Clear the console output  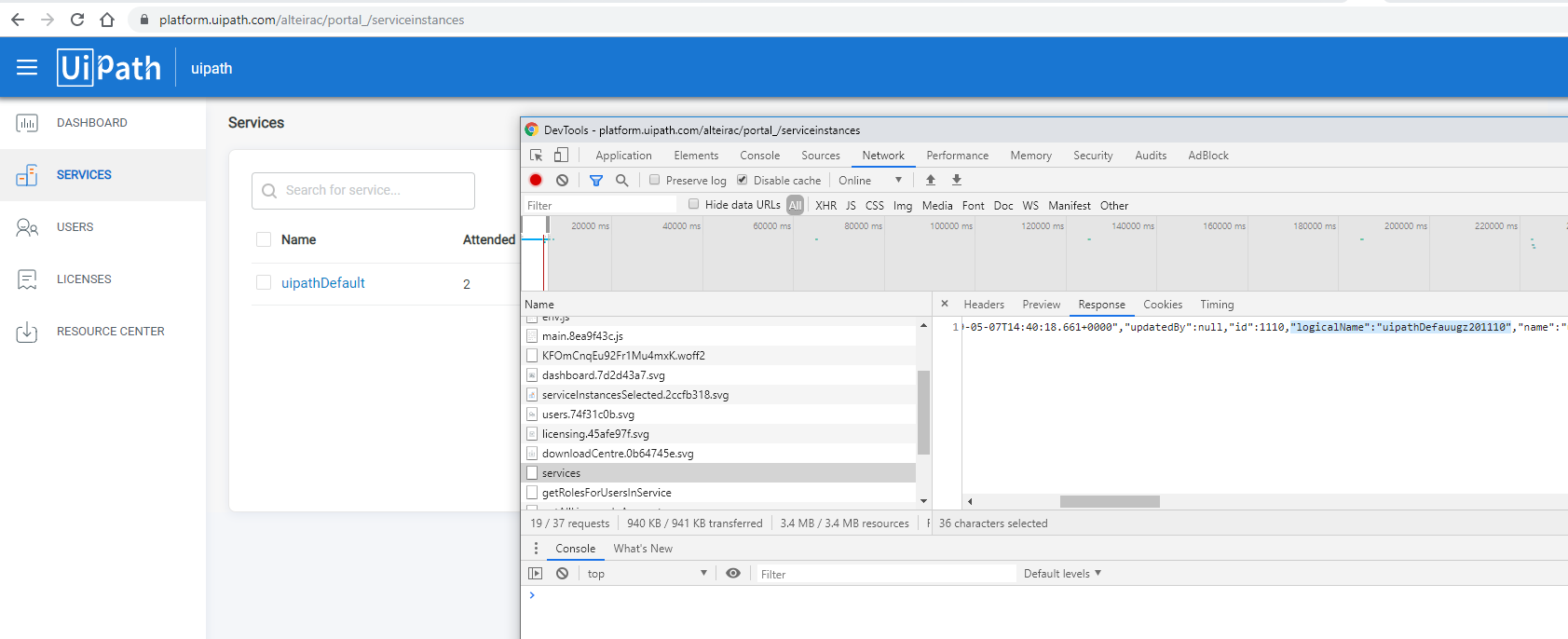[x=562, y=574]
